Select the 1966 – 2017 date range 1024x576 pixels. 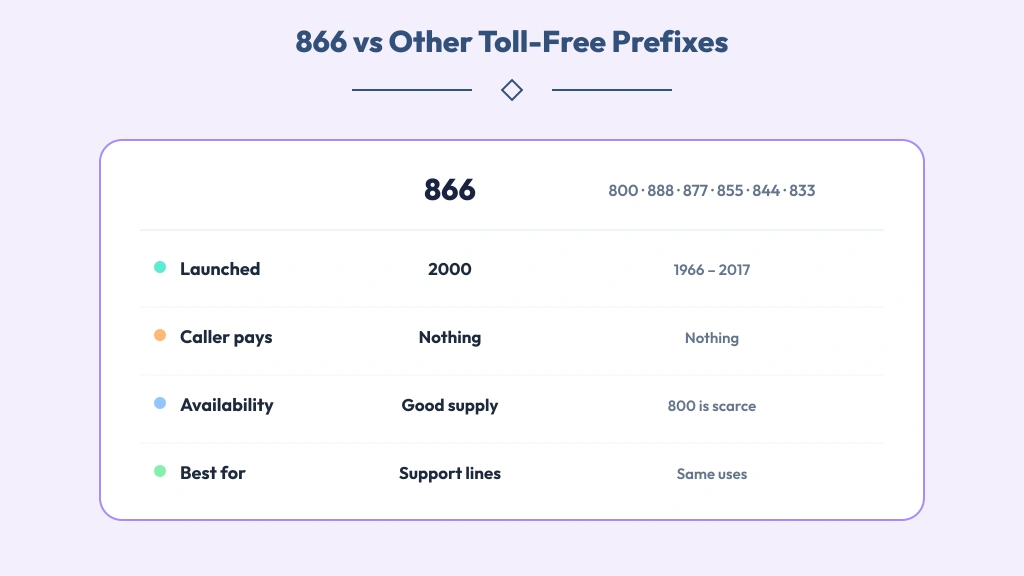point(712,270)
